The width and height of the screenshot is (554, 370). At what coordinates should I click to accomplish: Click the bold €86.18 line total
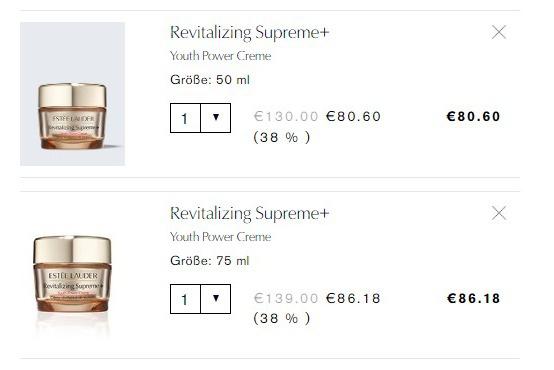click(x=473, y=298)
